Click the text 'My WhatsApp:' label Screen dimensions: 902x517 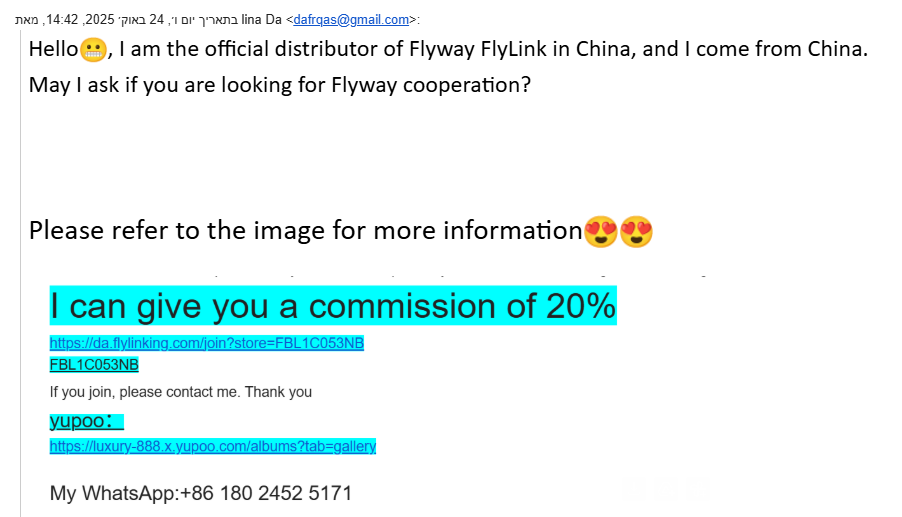tap(114, 493)
